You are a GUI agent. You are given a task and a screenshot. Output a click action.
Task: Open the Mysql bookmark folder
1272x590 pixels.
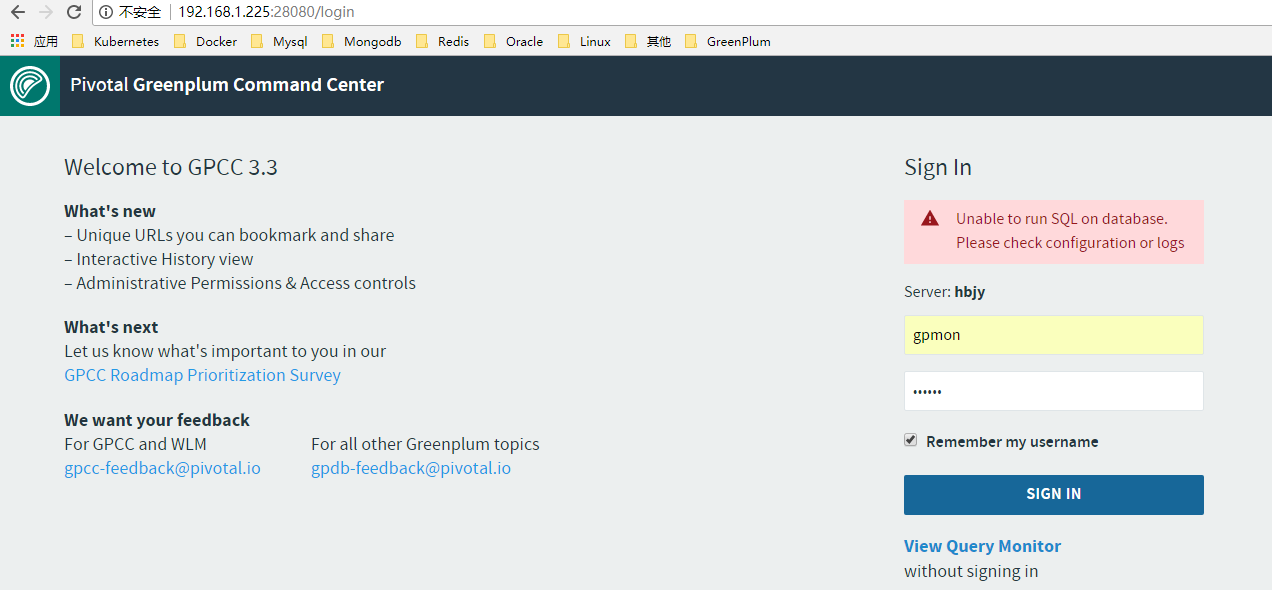pos(278,41)
